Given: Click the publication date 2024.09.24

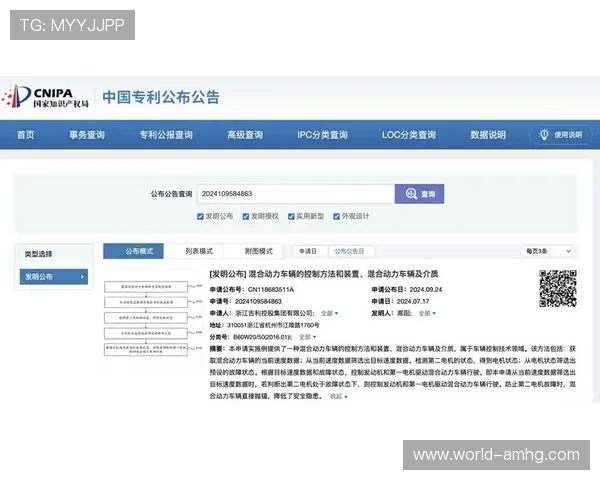Looking at the screenshot, I should [426, 290].
